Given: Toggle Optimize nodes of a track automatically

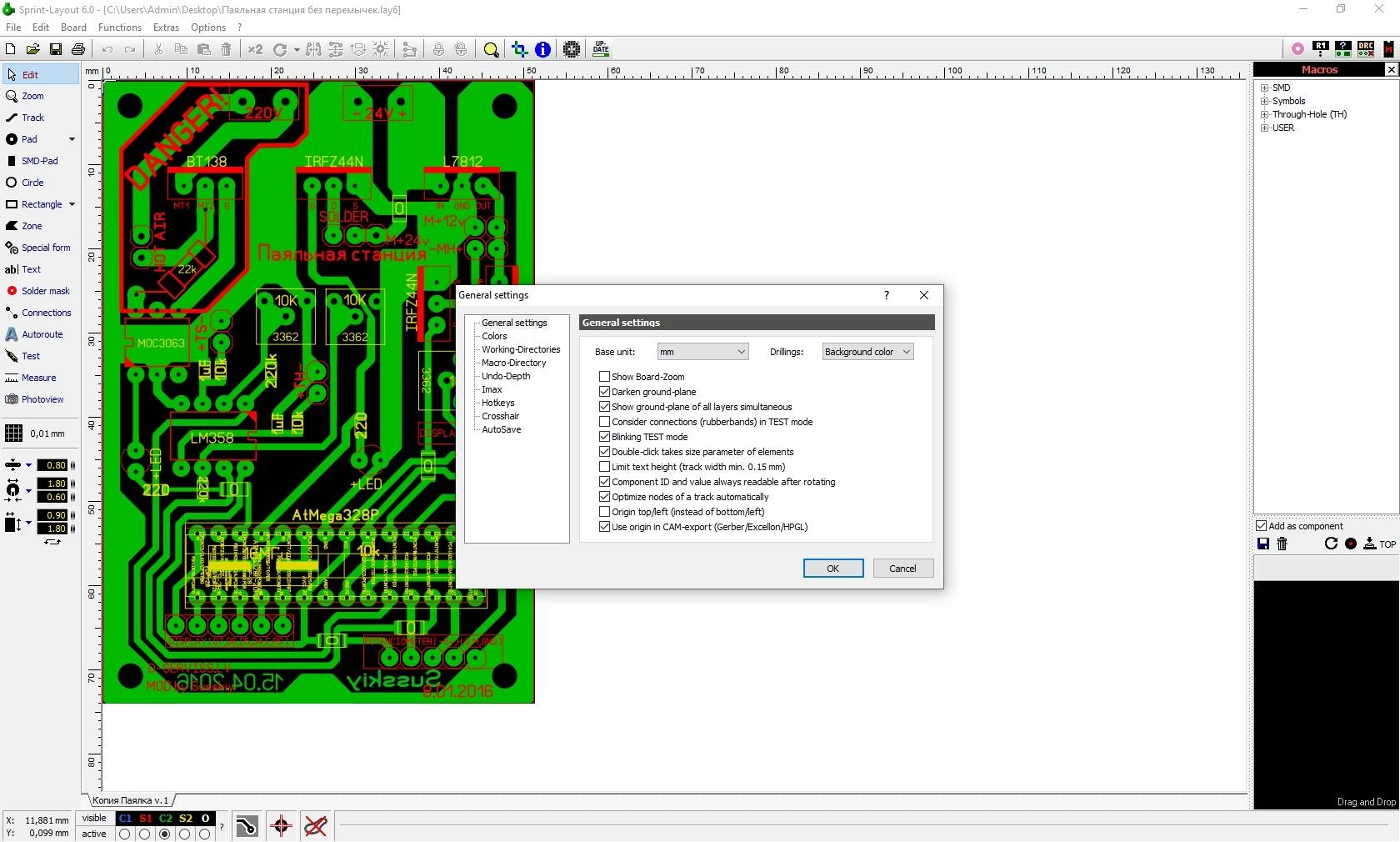Looking at the screenshot, I should tap(605, 497).
